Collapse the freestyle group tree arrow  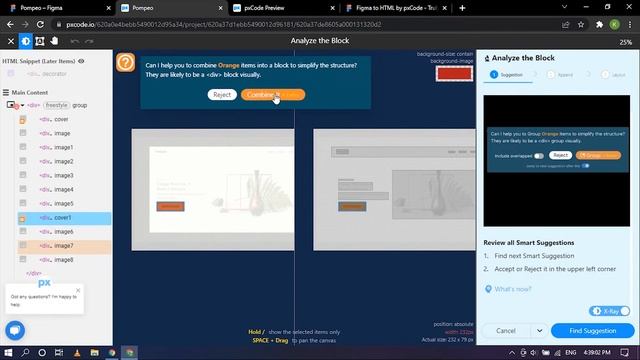(22, 105)
